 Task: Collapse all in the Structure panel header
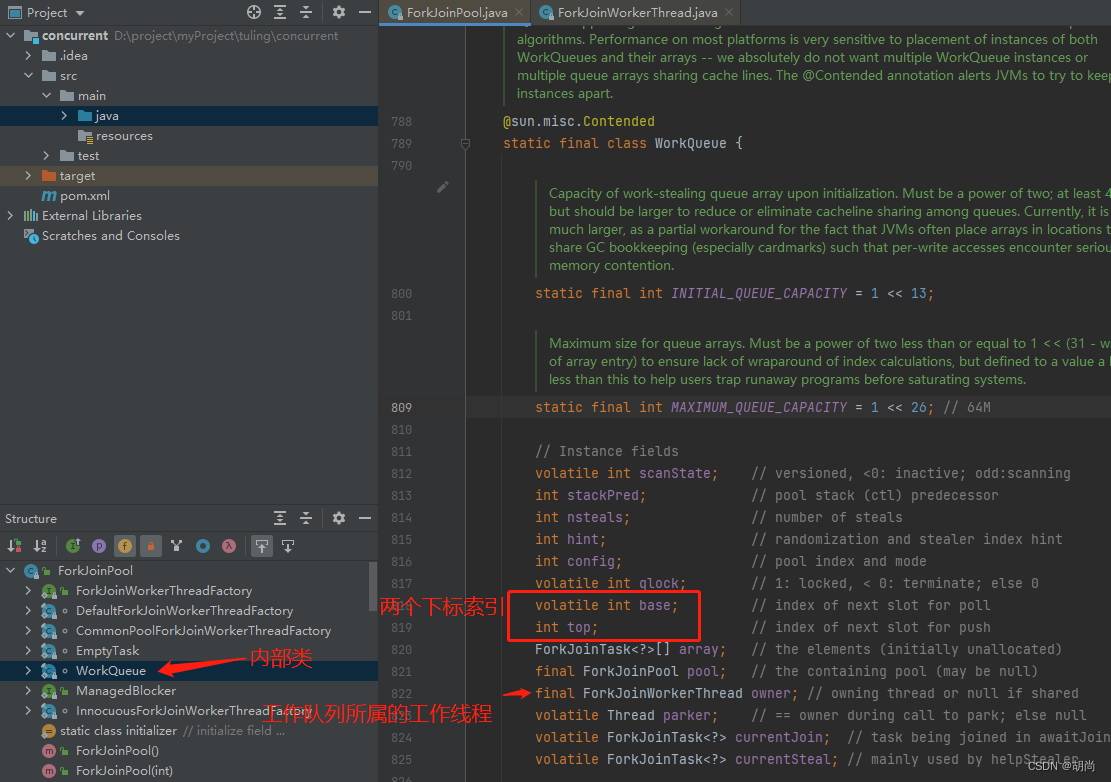point(306,518)
